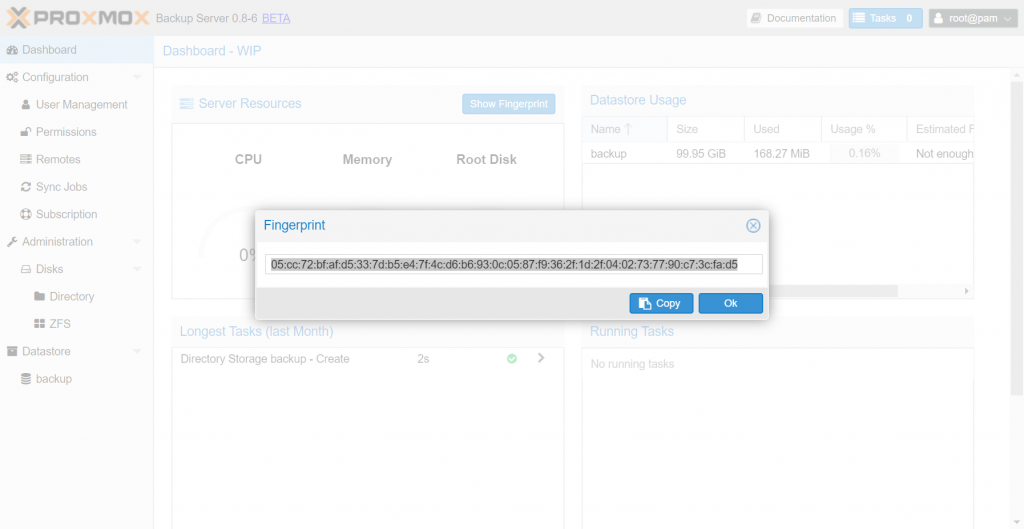Open the root@pam user dropdown
The height and width of the screenshot is (529, 1024).
[973, 18]
